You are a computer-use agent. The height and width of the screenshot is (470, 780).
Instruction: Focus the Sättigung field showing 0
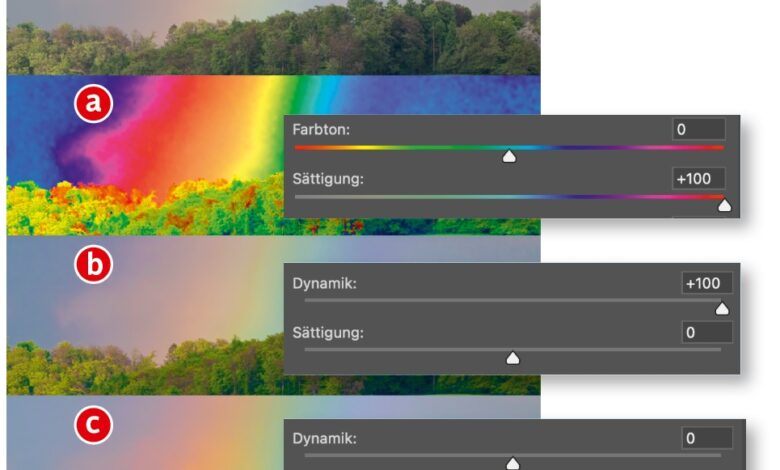click(706, 332)
